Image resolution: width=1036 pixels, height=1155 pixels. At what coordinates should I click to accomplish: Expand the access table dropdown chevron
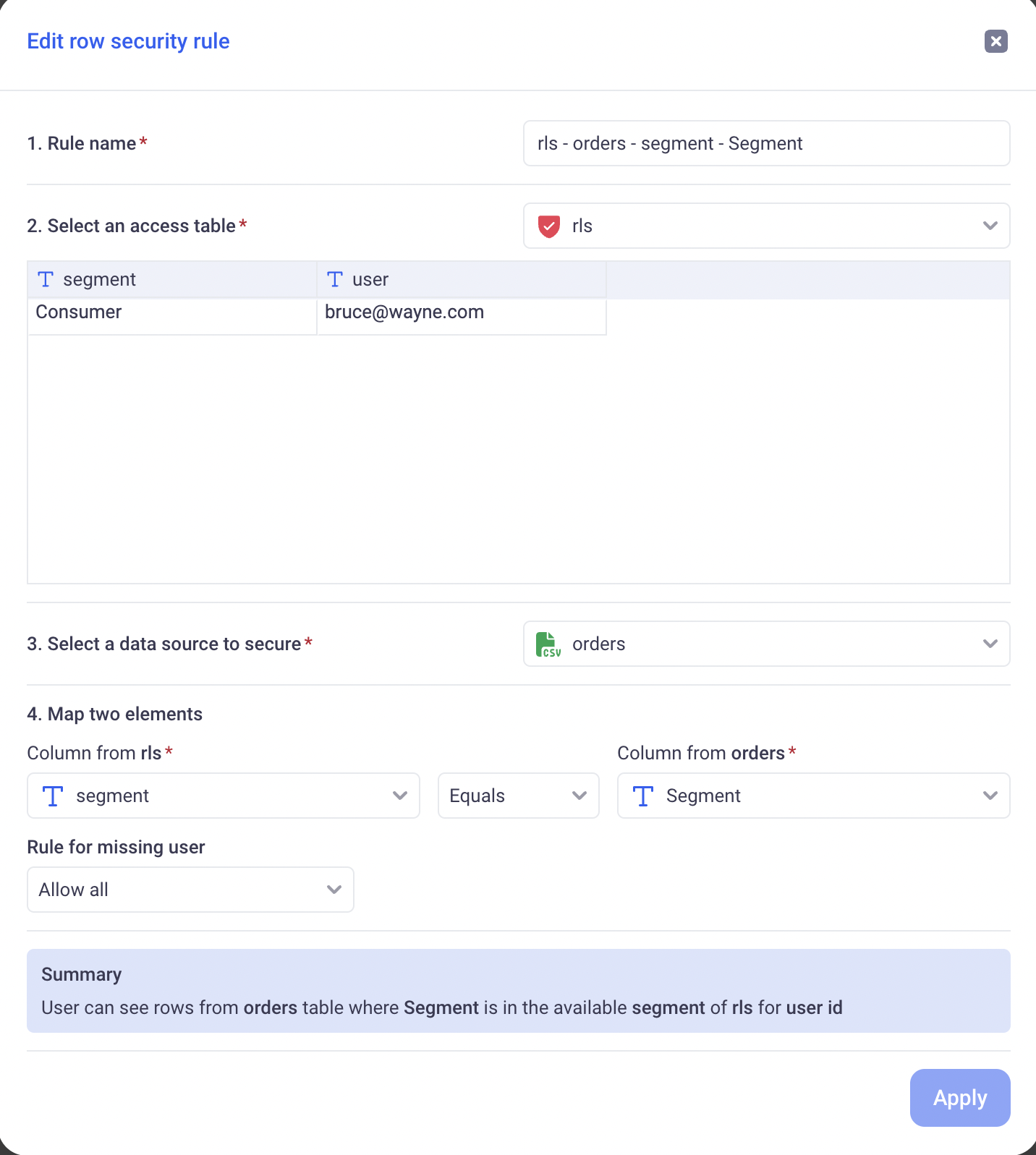point(990,226)
